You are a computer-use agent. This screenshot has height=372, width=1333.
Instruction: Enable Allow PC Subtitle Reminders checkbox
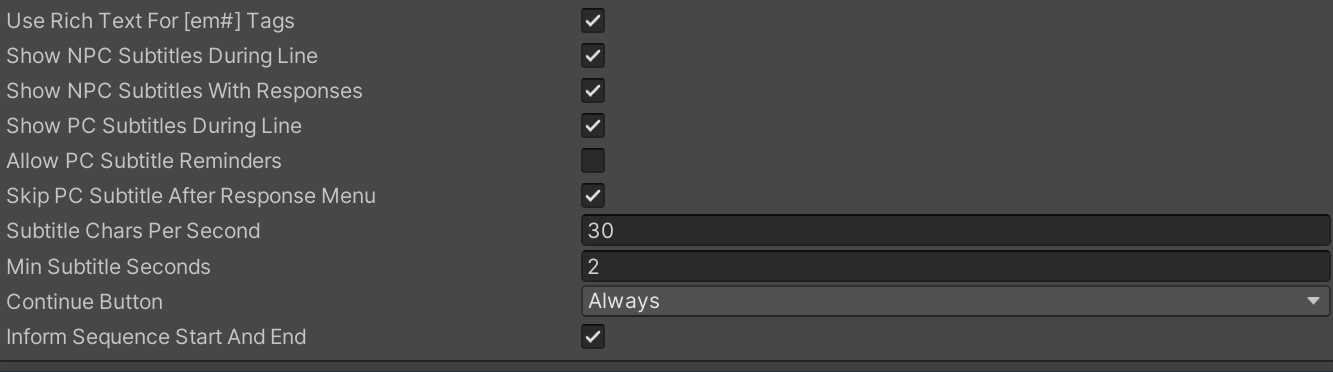[x=593, y=161]
